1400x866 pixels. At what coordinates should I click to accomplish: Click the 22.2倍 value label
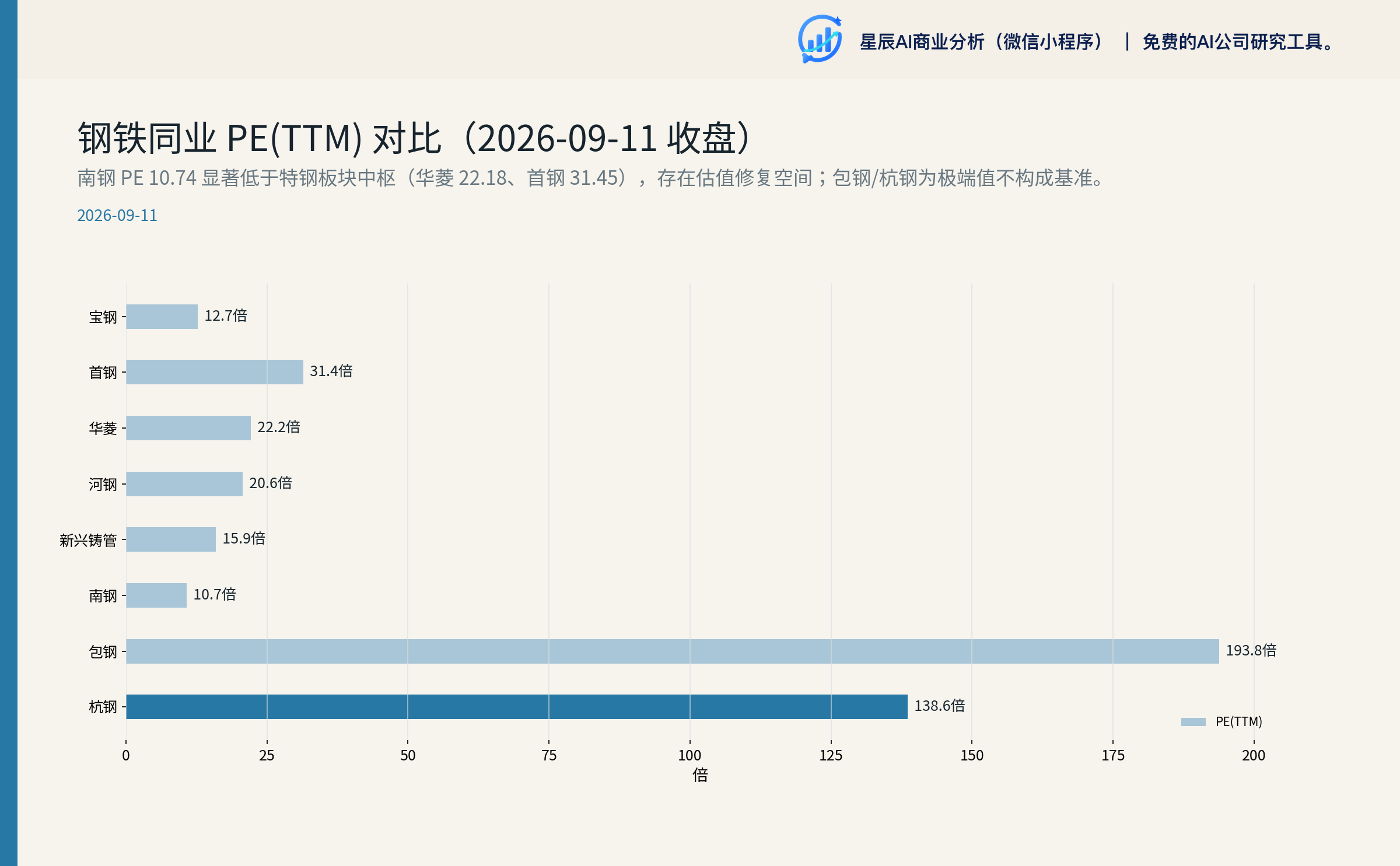coord(279,427)
